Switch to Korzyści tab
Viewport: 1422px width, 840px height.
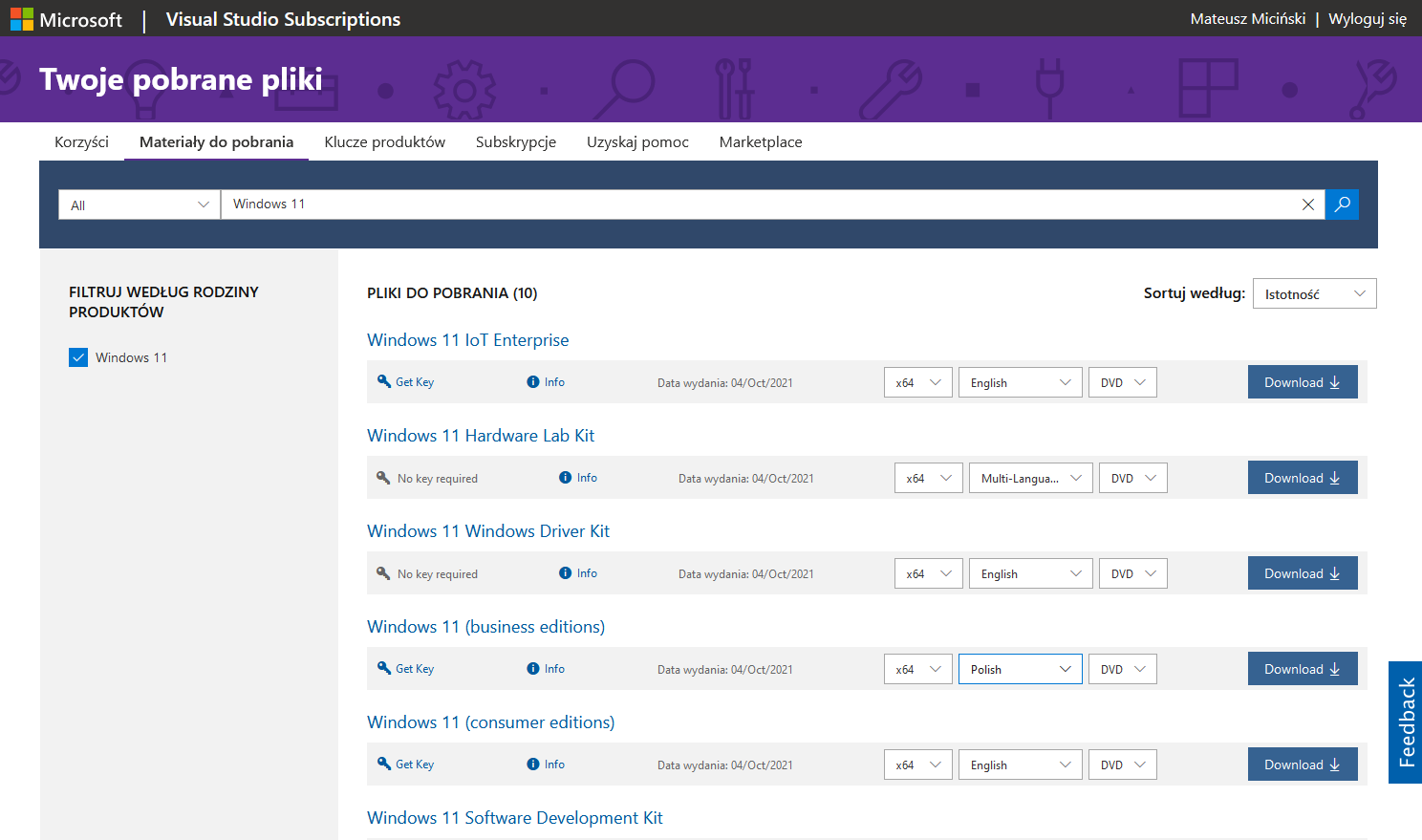pyautogui.click(x=81, y=141)
